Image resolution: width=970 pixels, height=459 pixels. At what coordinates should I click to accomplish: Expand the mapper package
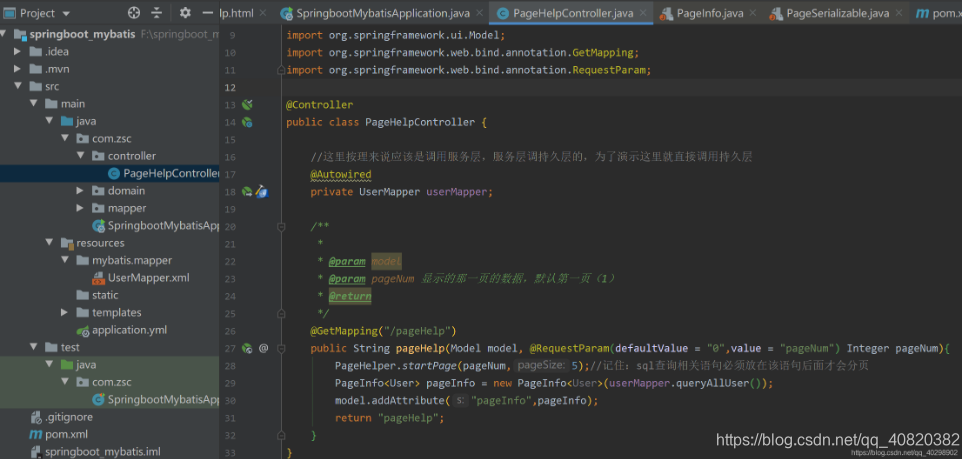(x=80, y=208)
